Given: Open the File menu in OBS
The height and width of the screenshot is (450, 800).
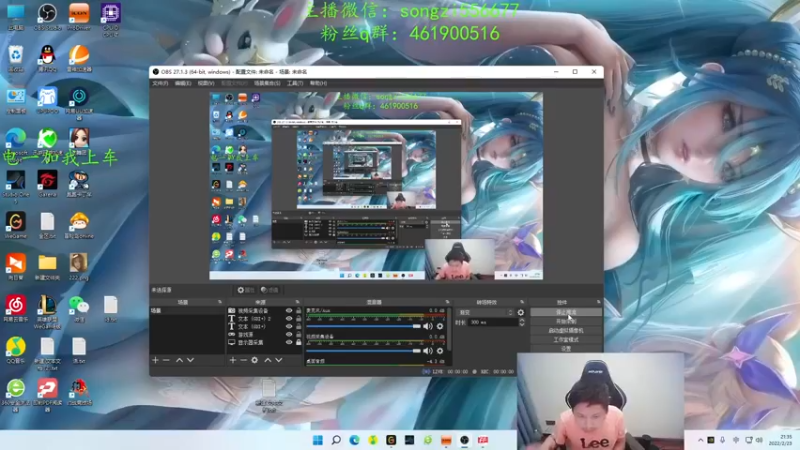Looking at the screenshot, I should (x=160, y=83).
